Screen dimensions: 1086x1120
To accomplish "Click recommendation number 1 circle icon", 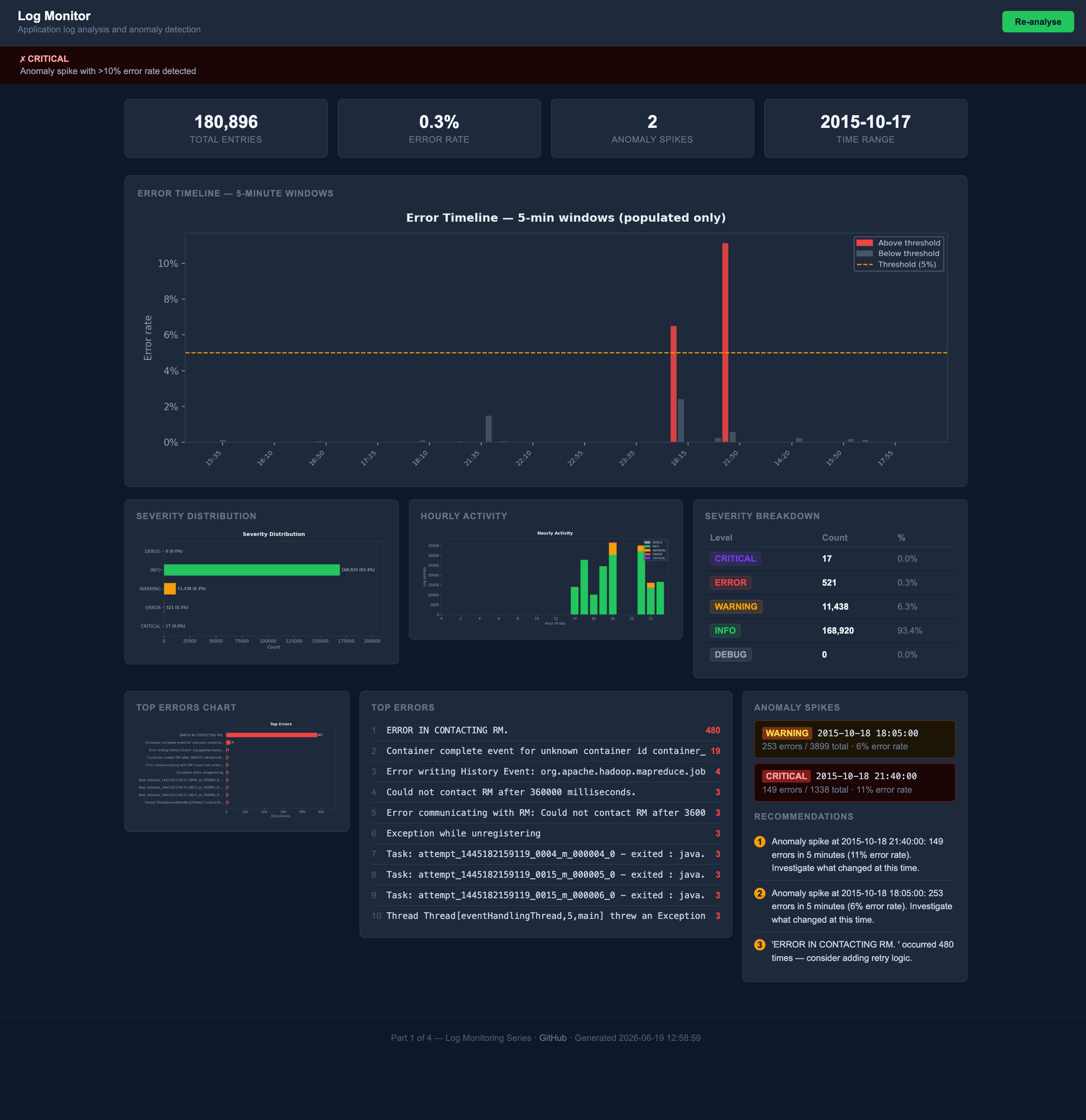I will pos(759,842).
